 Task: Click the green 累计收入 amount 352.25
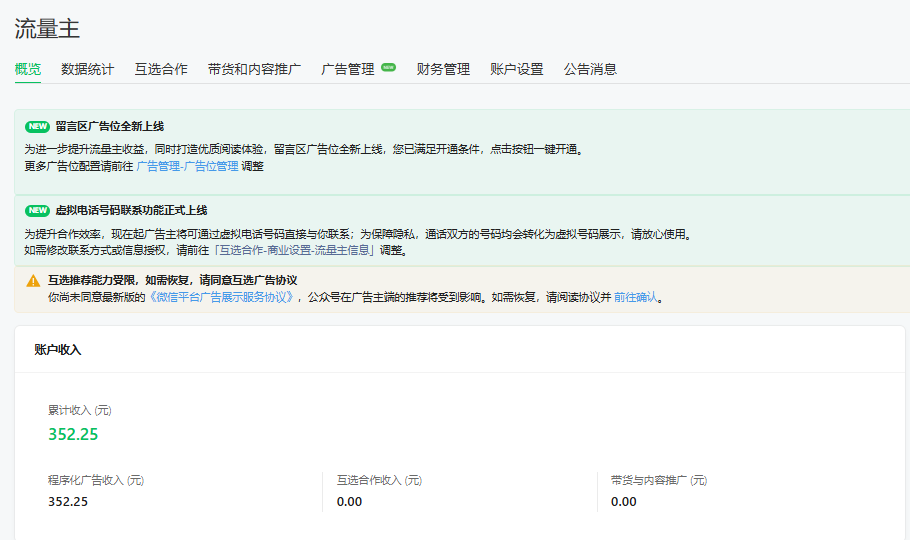click(73, 434)
